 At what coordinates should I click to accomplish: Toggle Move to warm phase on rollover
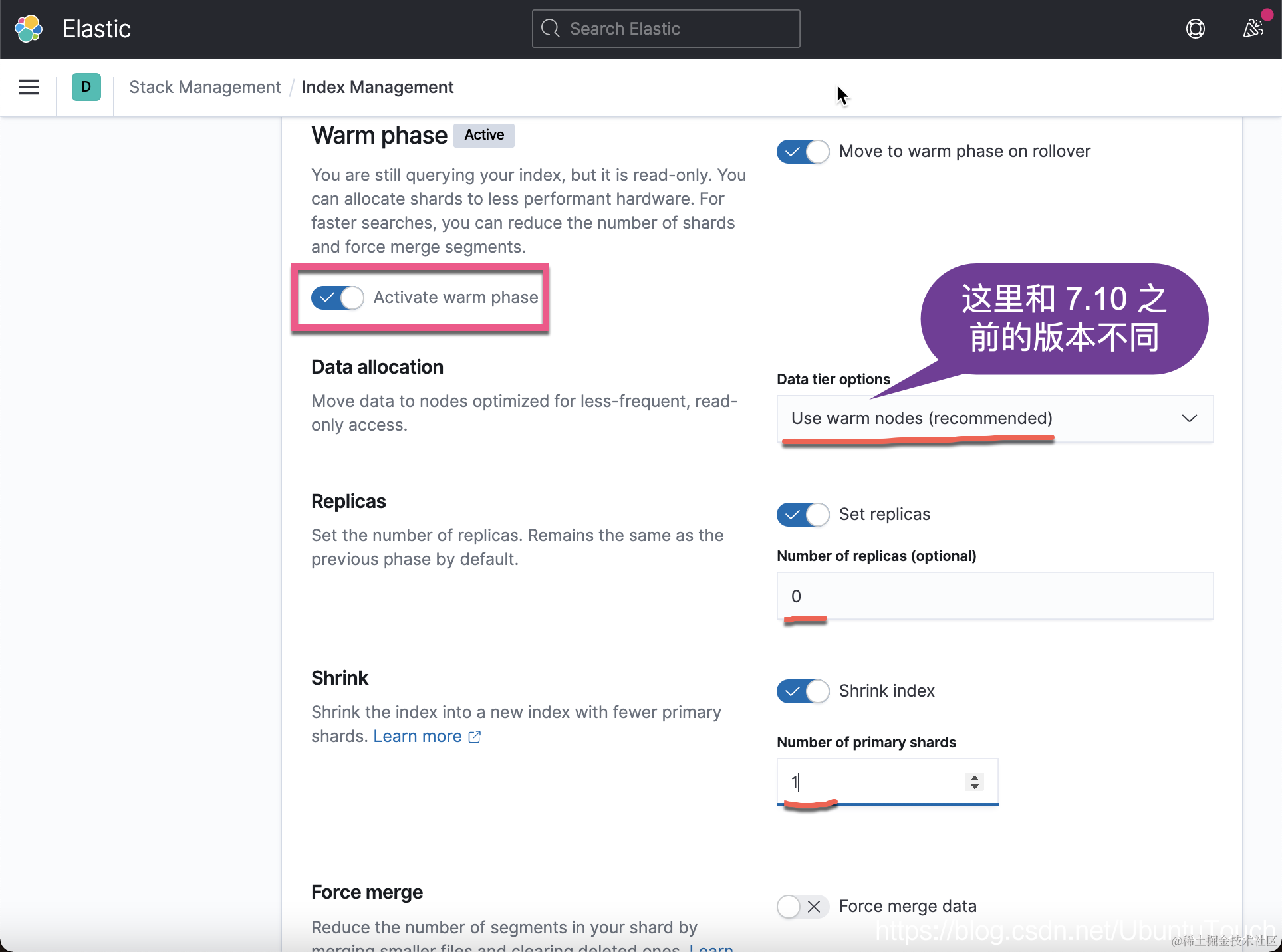(x=803, y=152)
